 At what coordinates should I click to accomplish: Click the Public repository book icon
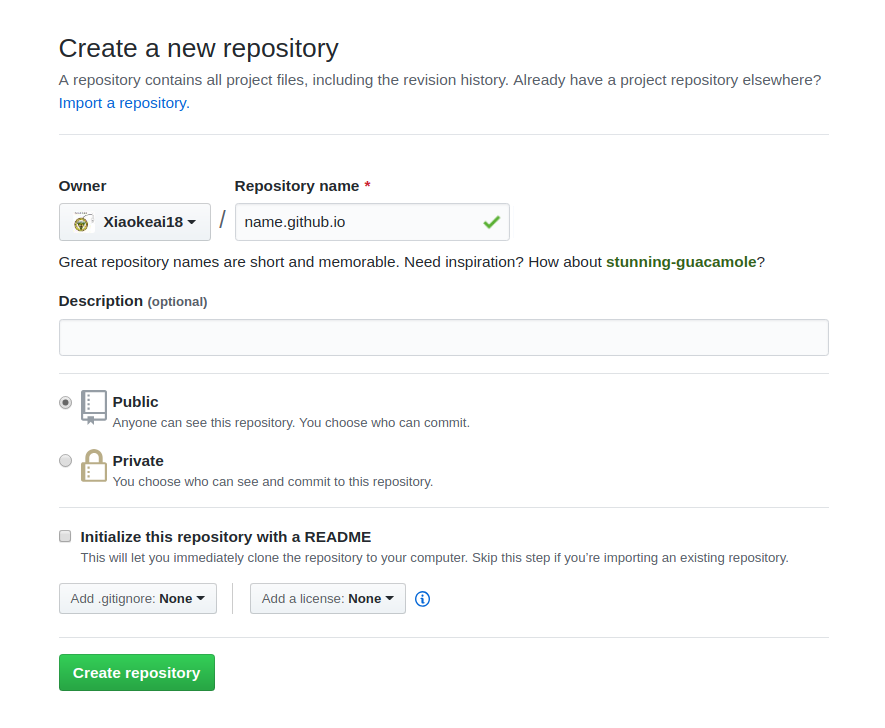pyautogui.click(x=94, y=407)
